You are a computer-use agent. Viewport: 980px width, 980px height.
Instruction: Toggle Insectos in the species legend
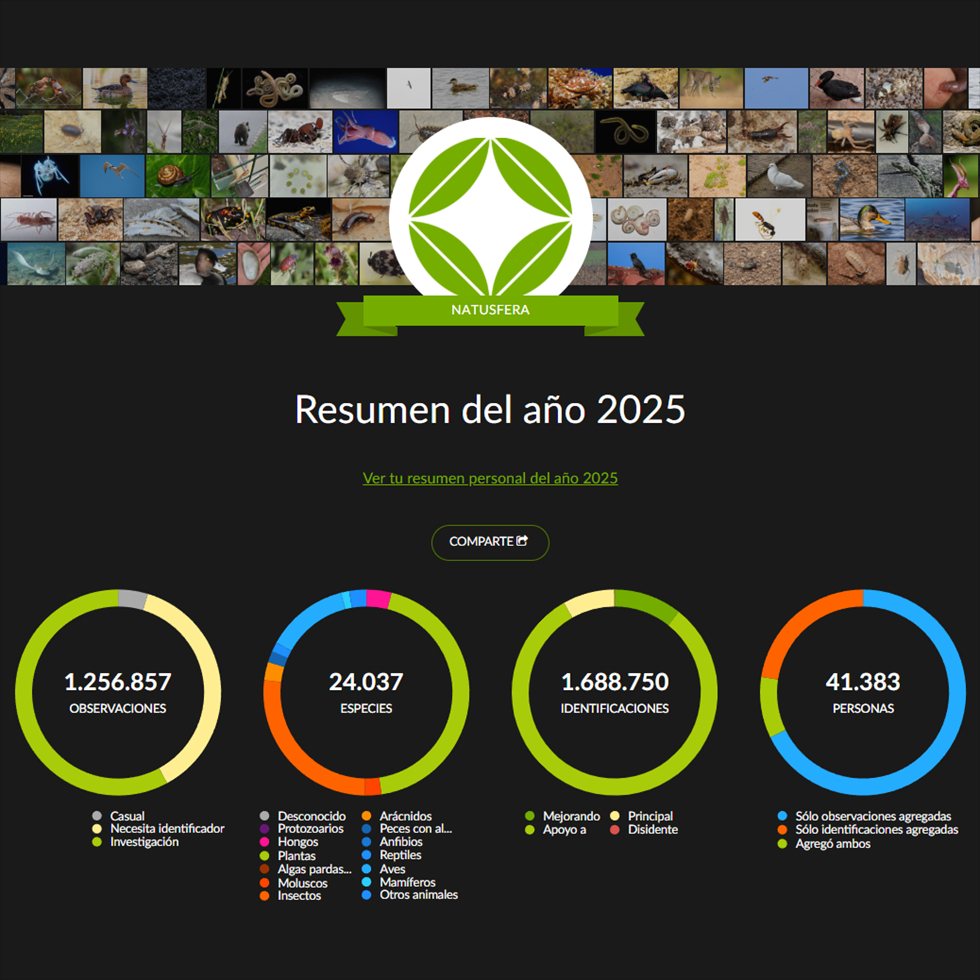299,896
